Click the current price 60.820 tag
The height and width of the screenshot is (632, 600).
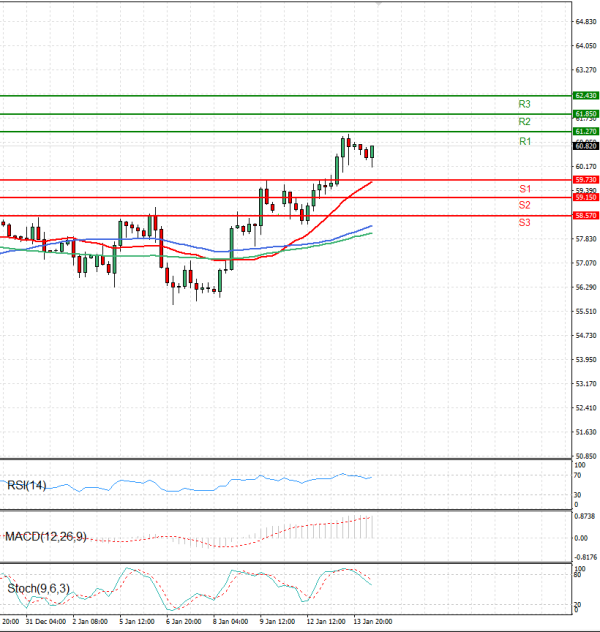click(x=586, y=146)
